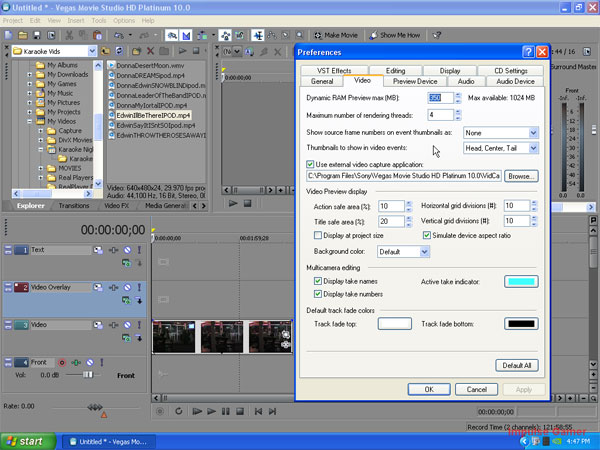This screenshot has height=450, width=600.
Task: Open the Transitions panel tab
Action: [x=74, y=206]
